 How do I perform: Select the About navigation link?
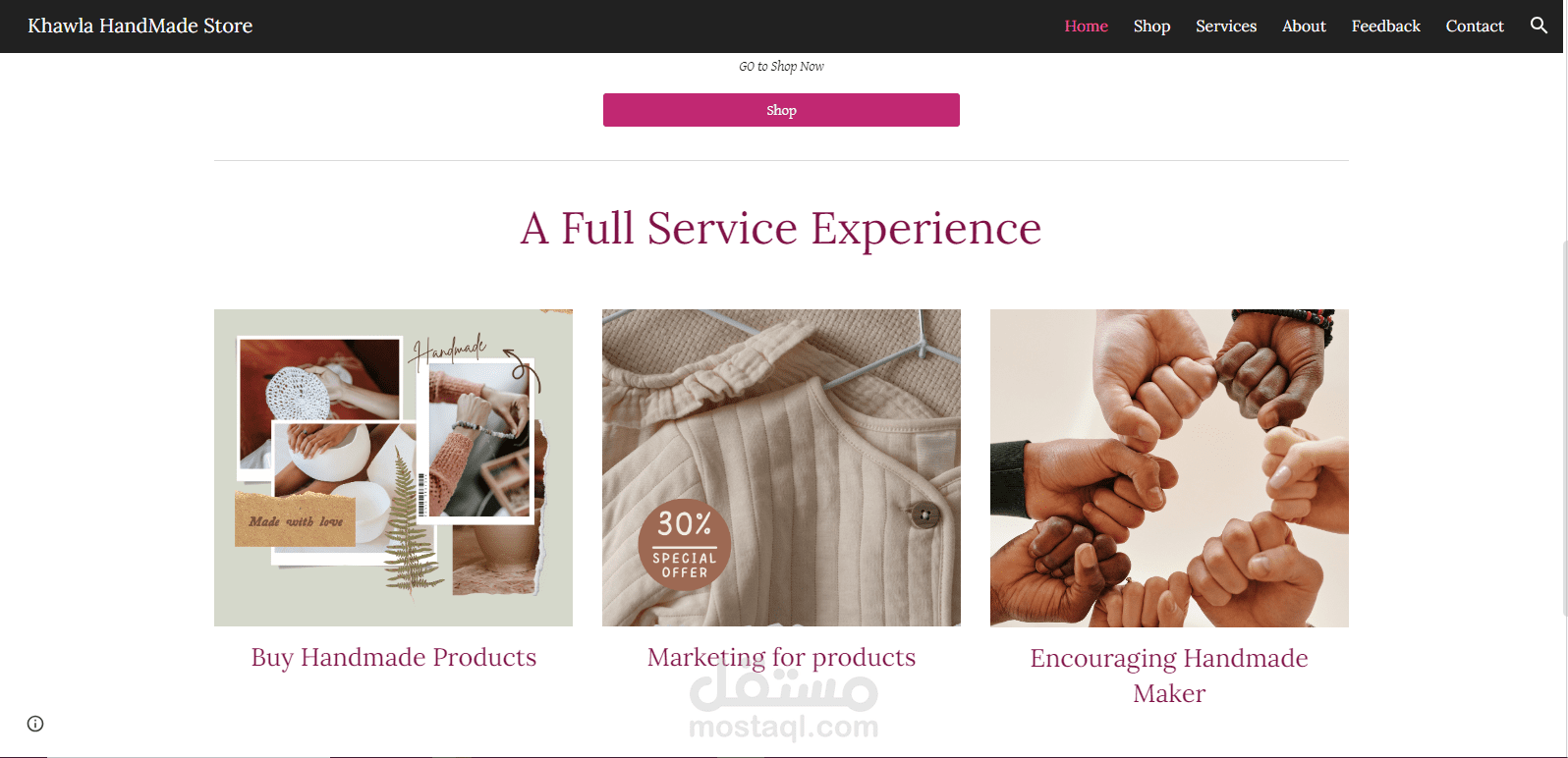coord(1304,27)
